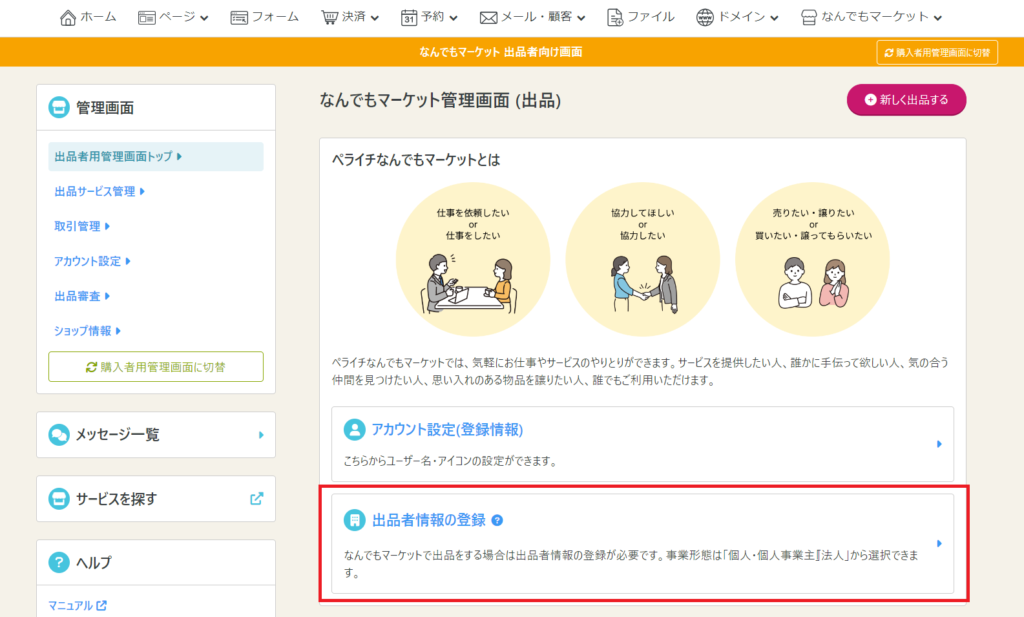Open the なんでもマーケット dropdown menu

pos(872,17)
